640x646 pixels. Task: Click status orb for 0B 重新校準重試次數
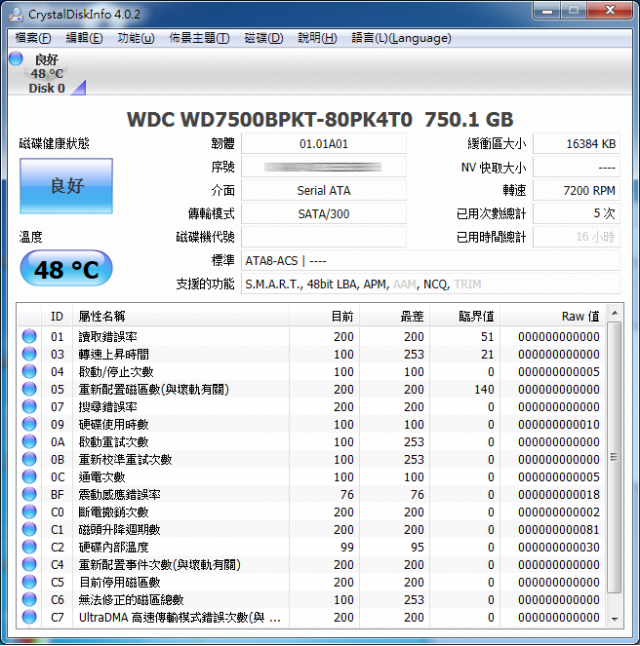29,459
